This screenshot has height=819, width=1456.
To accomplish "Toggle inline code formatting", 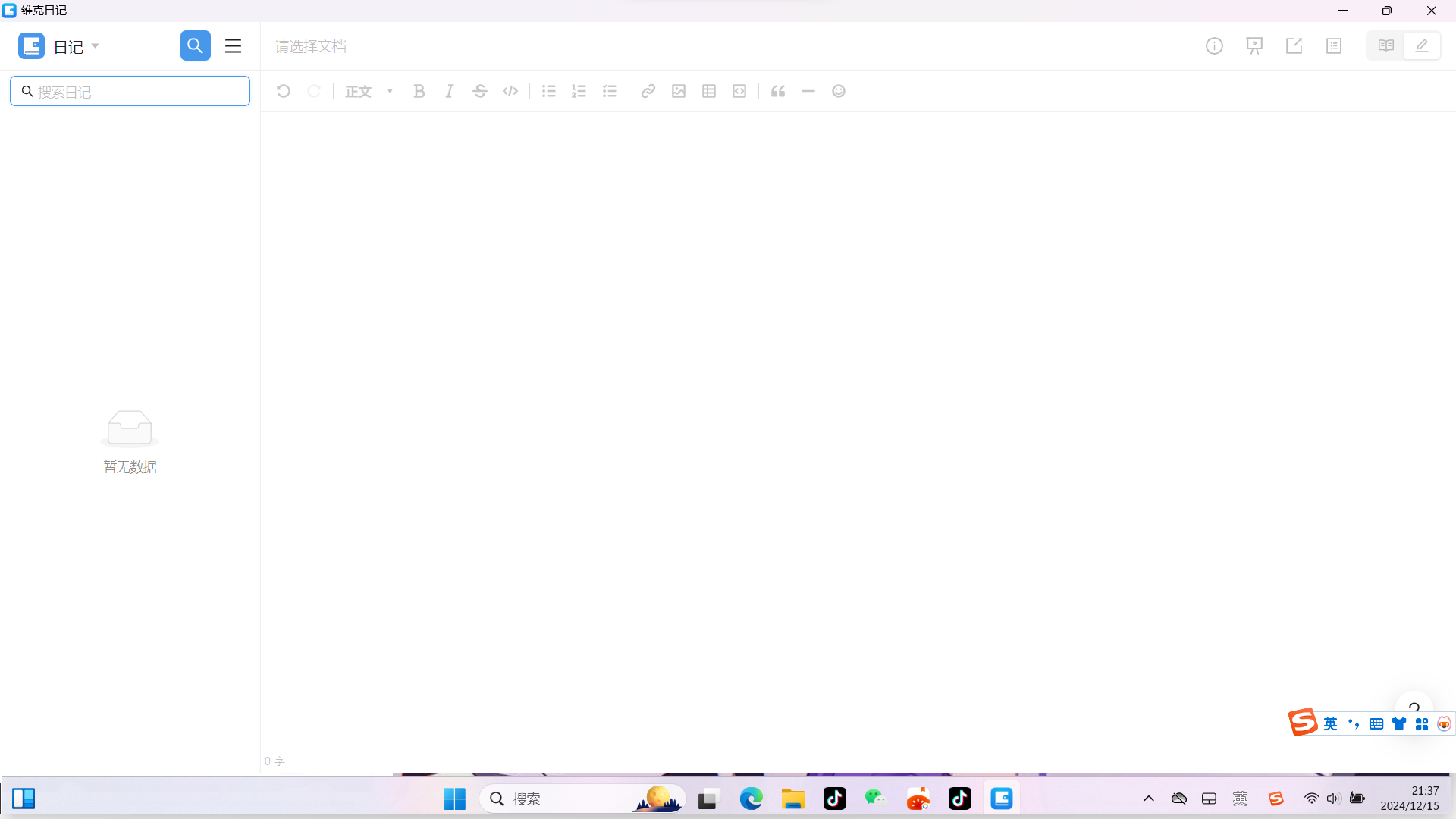I will pos(510,91).
